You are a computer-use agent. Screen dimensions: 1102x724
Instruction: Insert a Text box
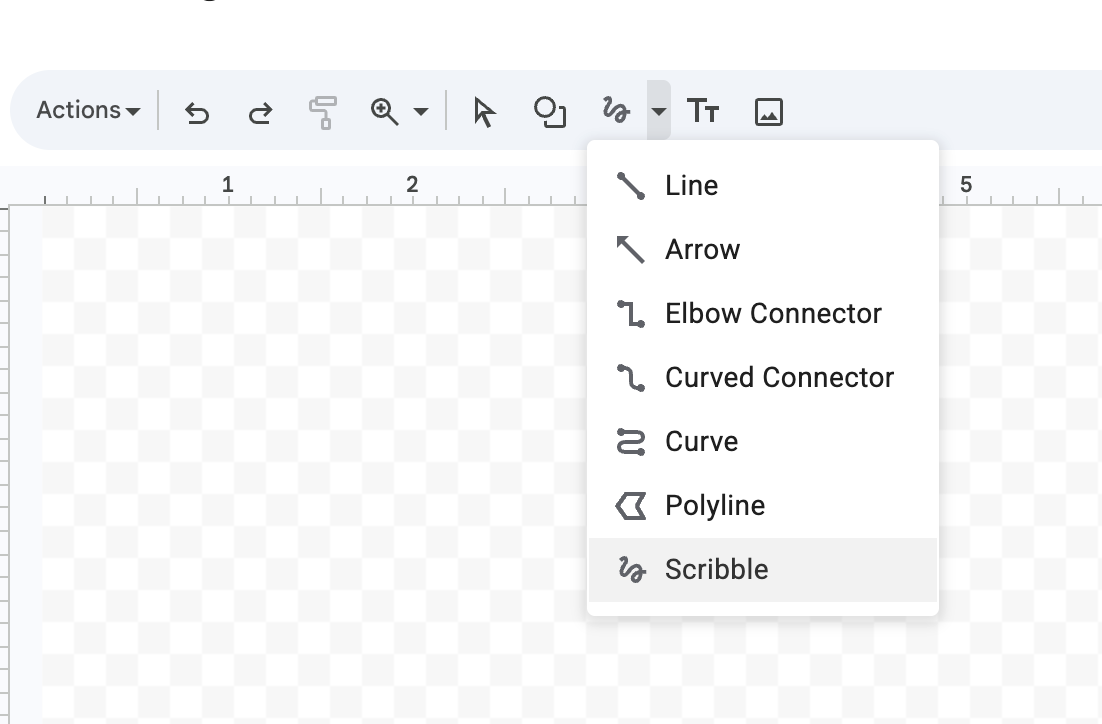703,112
